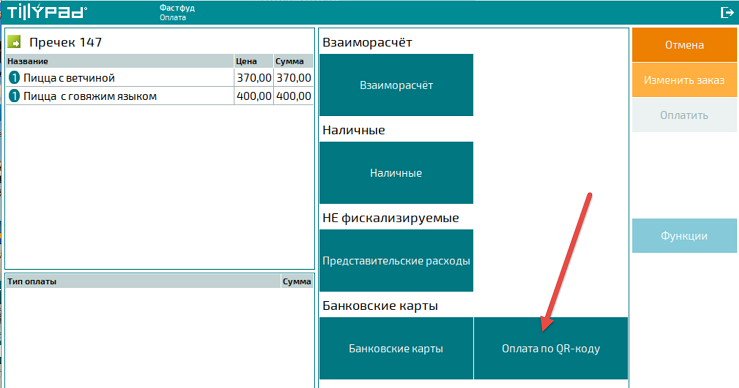
Task: Click the Пречек 147 title
Action: 66,42
